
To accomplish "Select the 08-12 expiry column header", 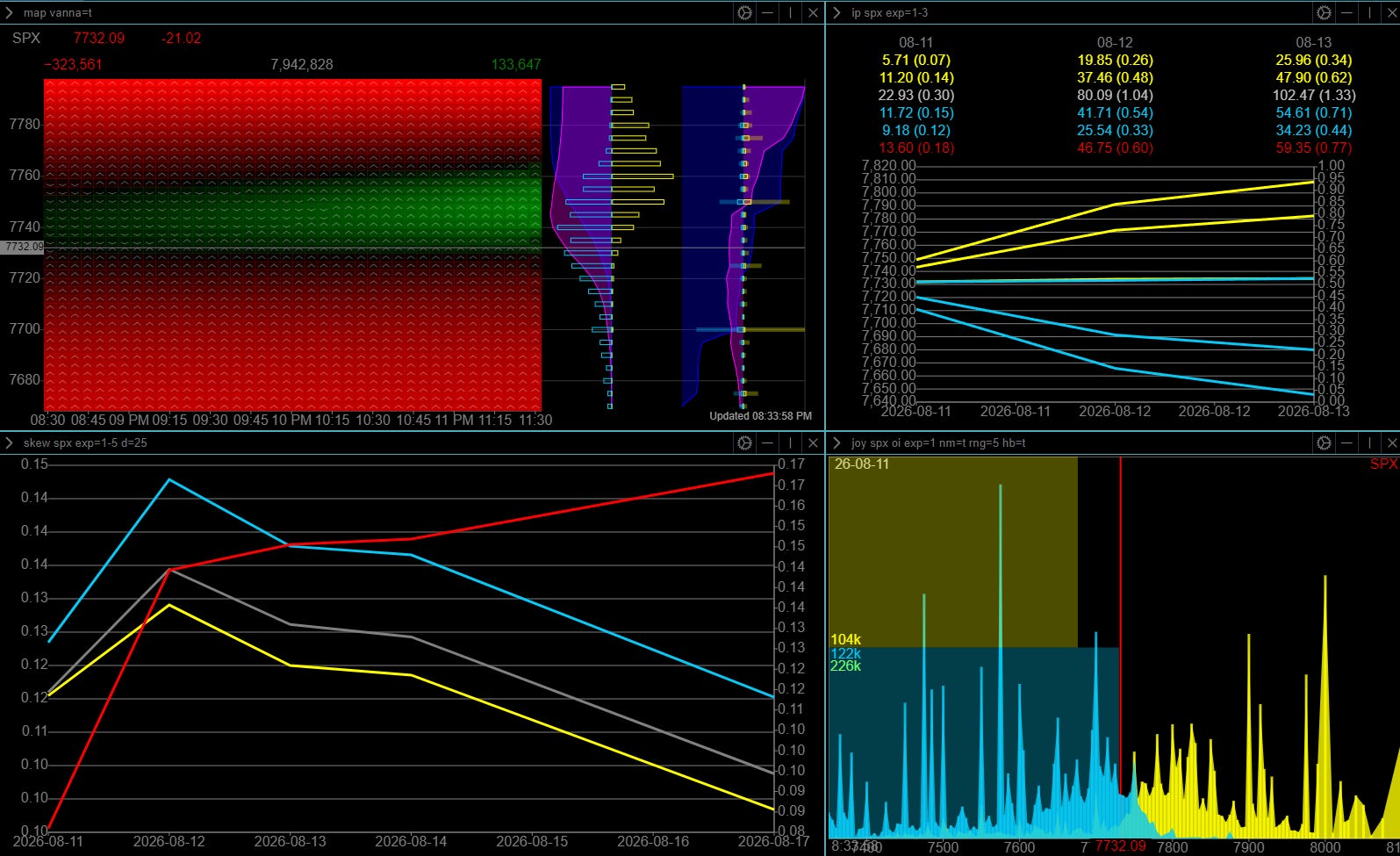I will pyautogui.click(x=1115, y=42).
